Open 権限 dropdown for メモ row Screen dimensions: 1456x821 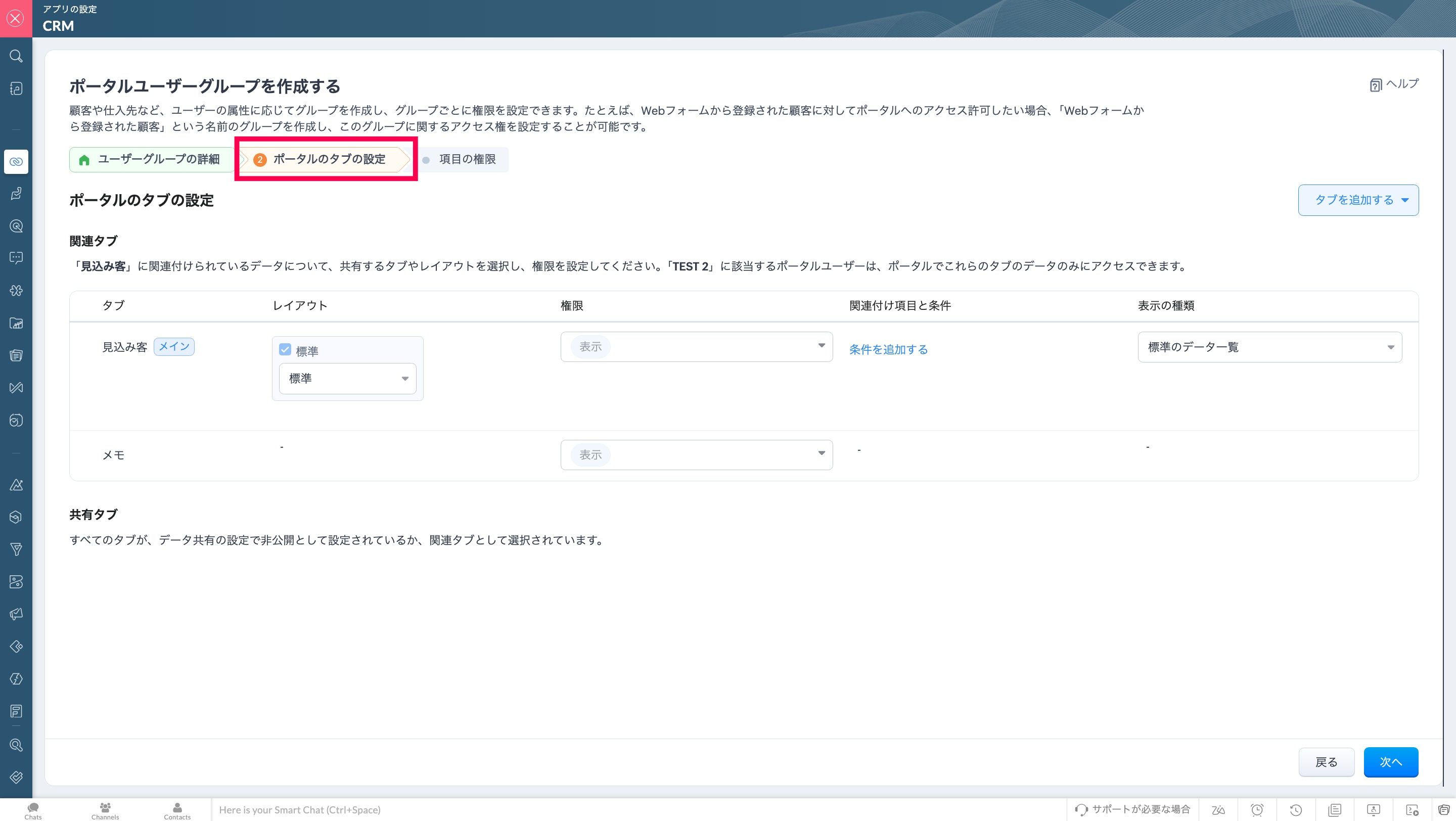click(x=696, y=454)
